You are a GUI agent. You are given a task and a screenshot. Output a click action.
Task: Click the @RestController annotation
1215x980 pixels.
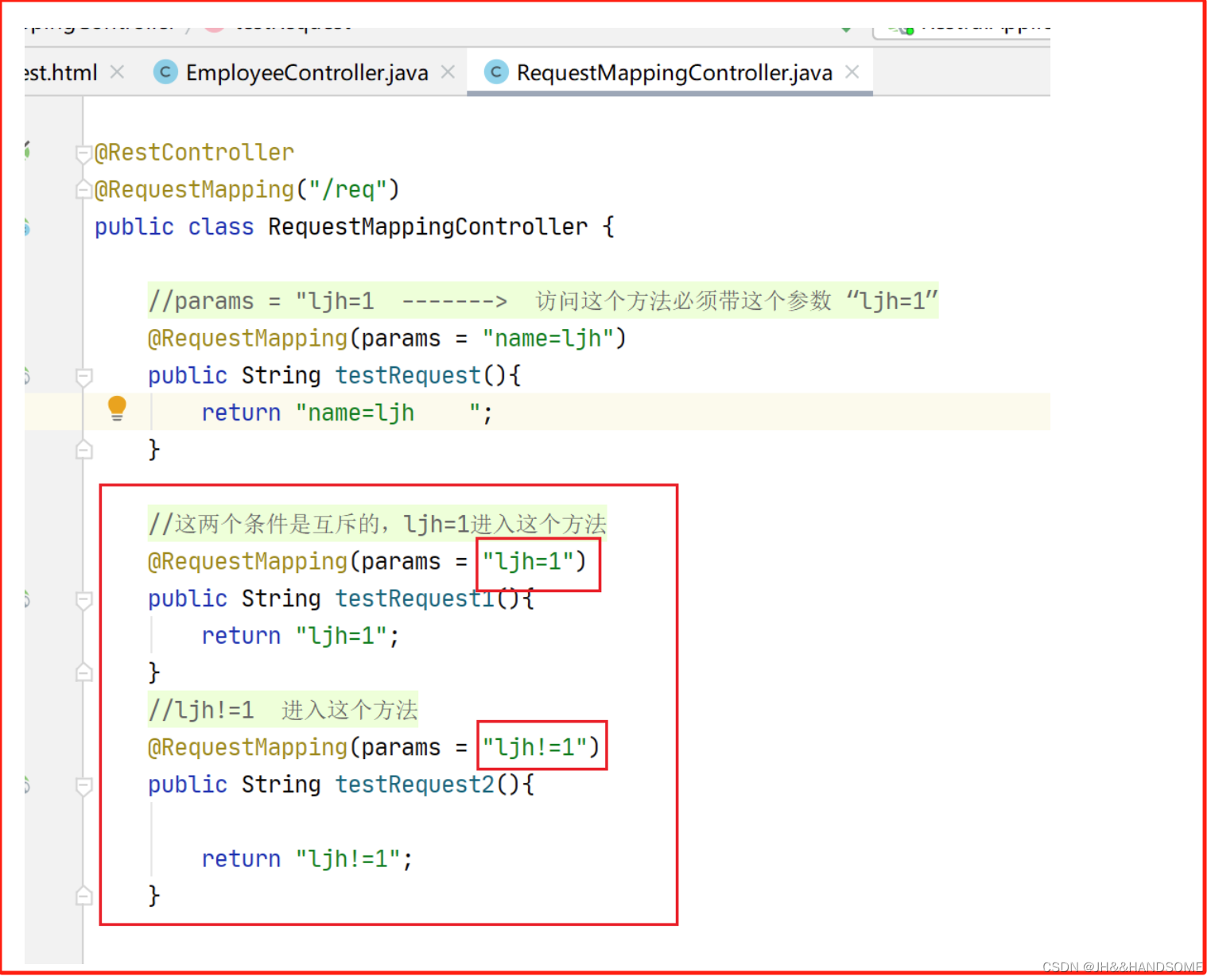click(x=194, y=153)
